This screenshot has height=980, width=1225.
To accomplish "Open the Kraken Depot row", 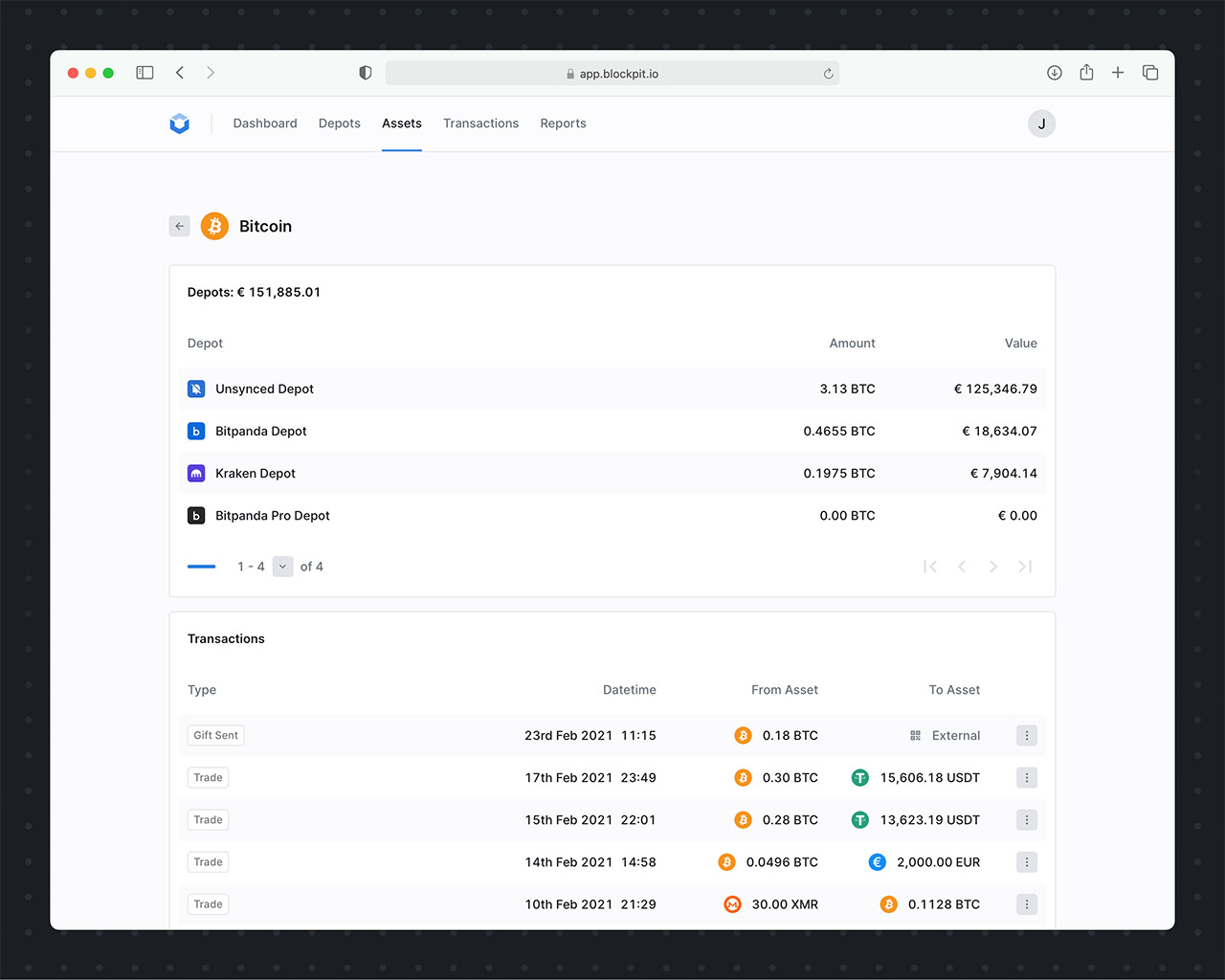I will (x=612, y=473).
